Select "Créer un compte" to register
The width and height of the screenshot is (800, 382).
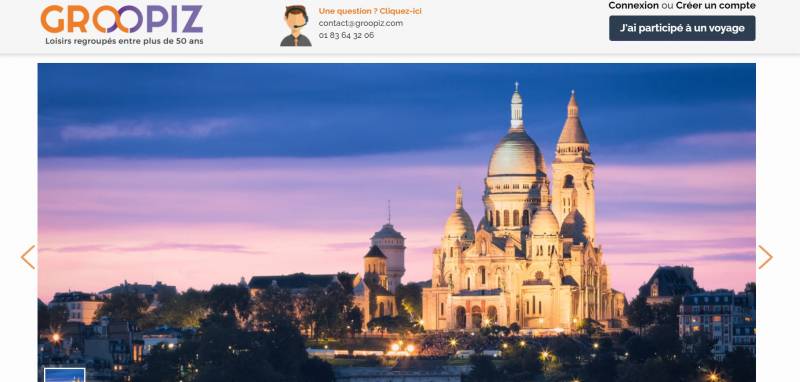[x=716, y=6]
